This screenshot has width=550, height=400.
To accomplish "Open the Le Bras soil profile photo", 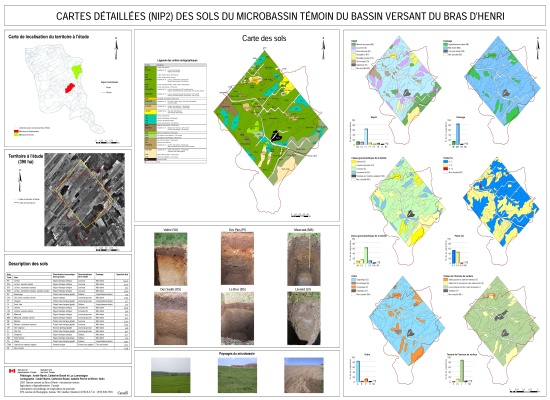I will coord(237,318).
